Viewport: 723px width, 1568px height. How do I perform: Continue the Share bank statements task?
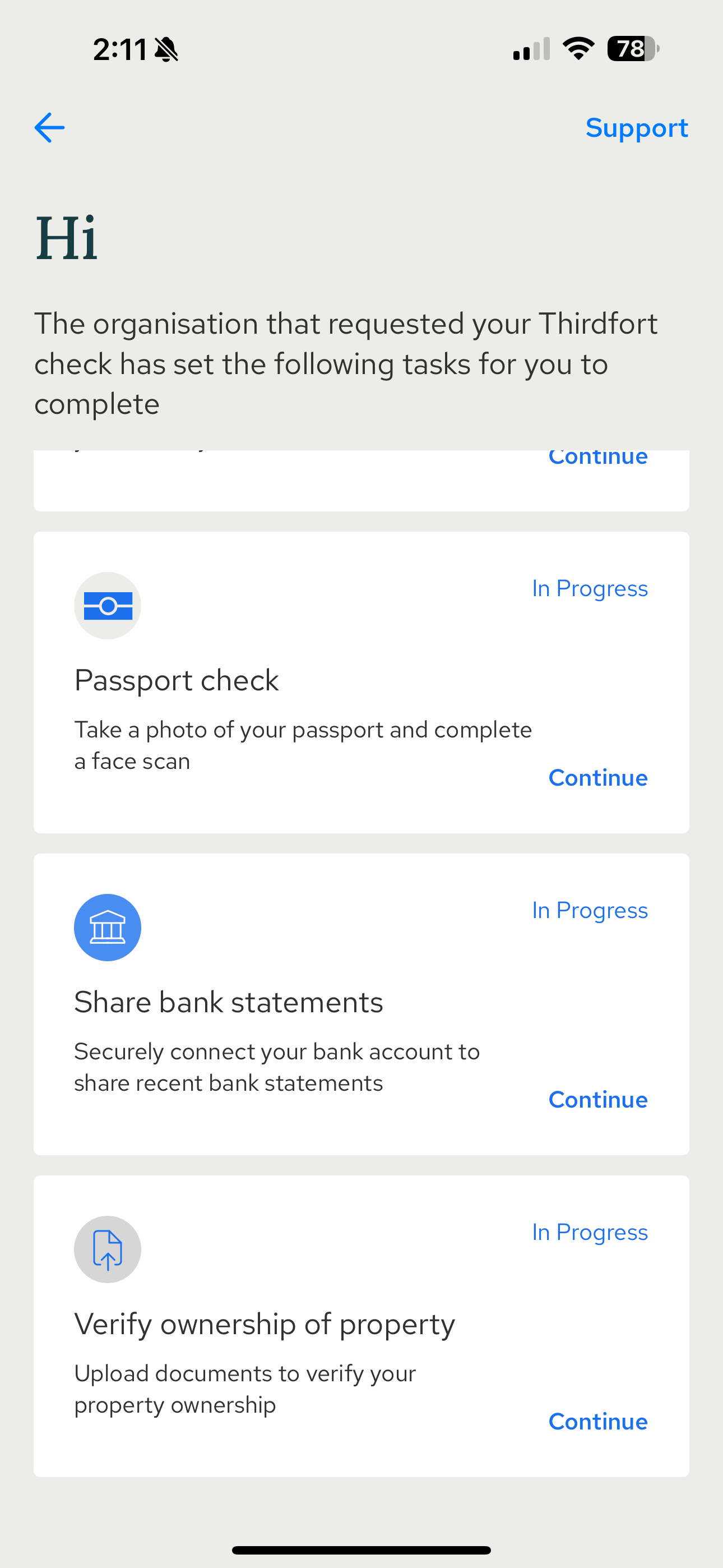coord(597,1099)
